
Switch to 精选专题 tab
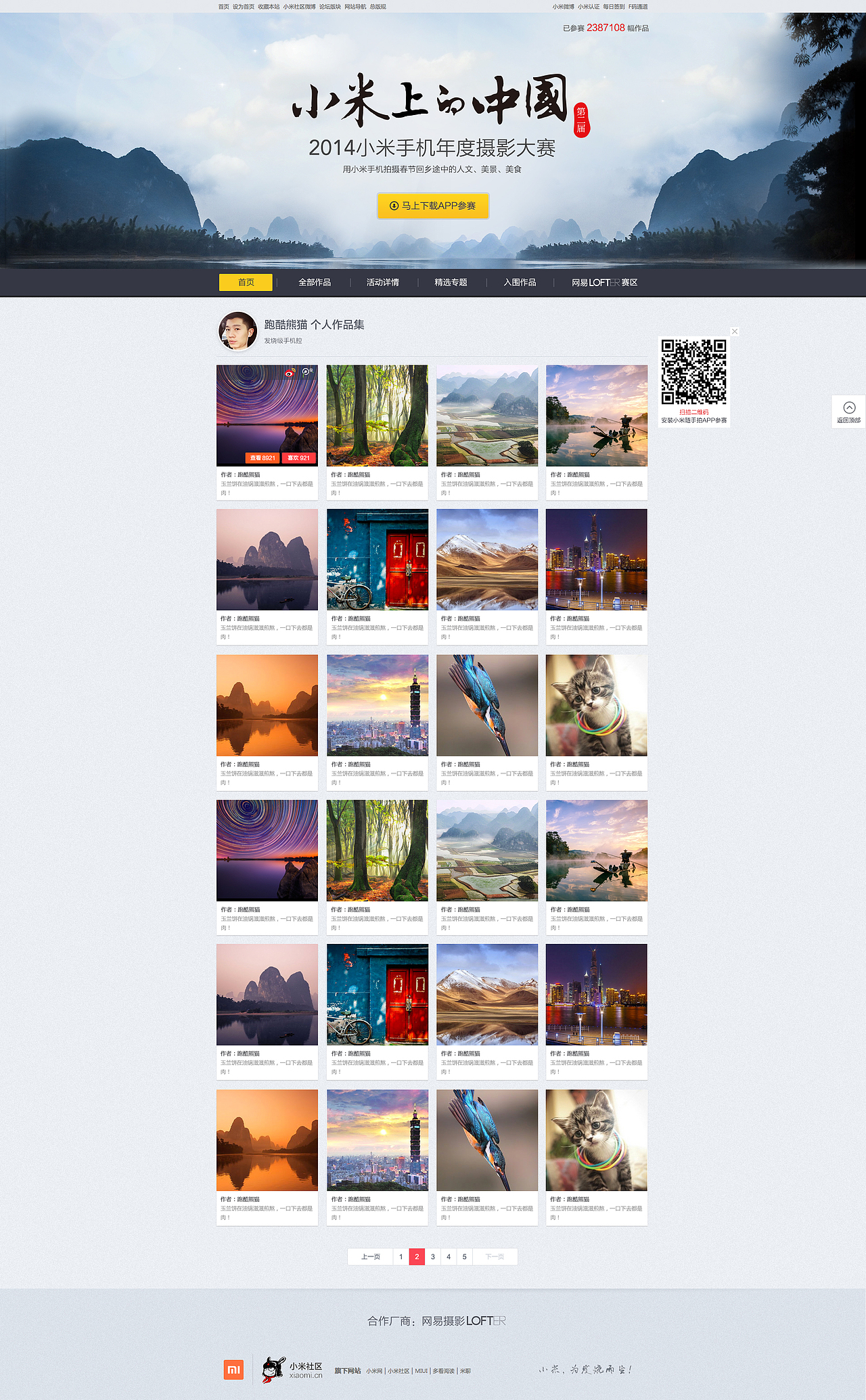click(451, 282)
